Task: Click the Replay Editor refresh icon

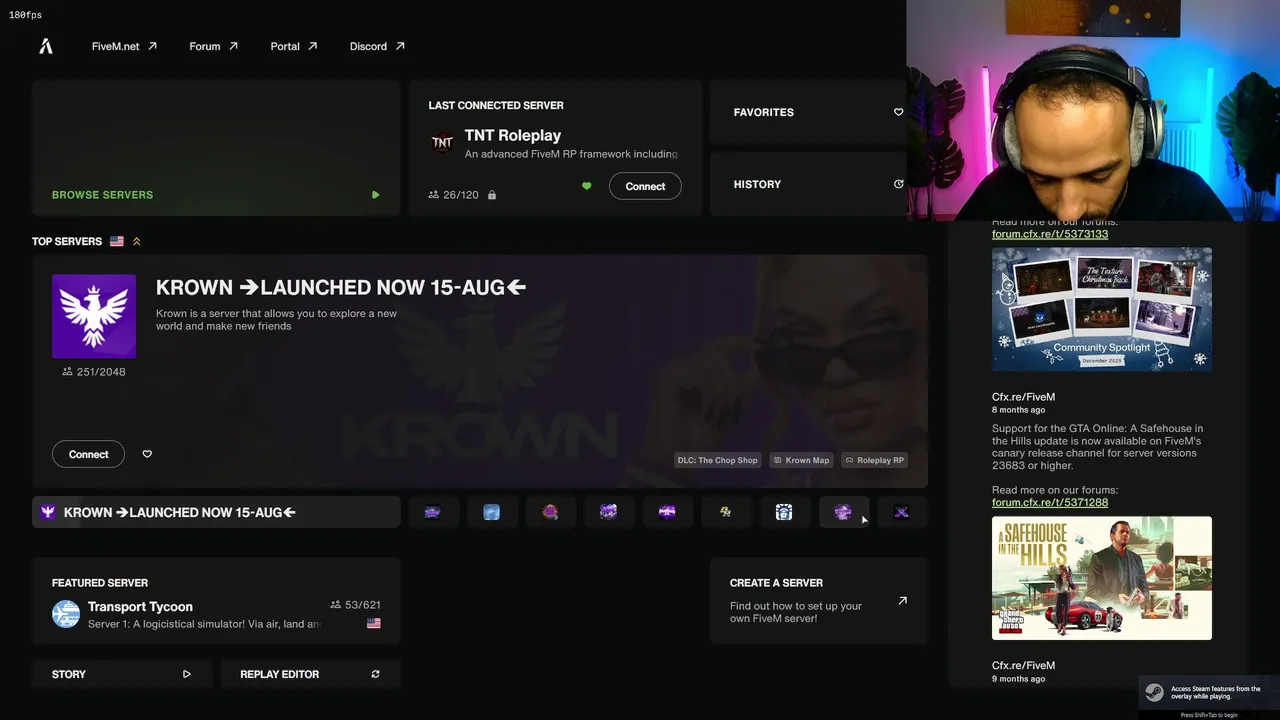Action: (x=375, y=674)
